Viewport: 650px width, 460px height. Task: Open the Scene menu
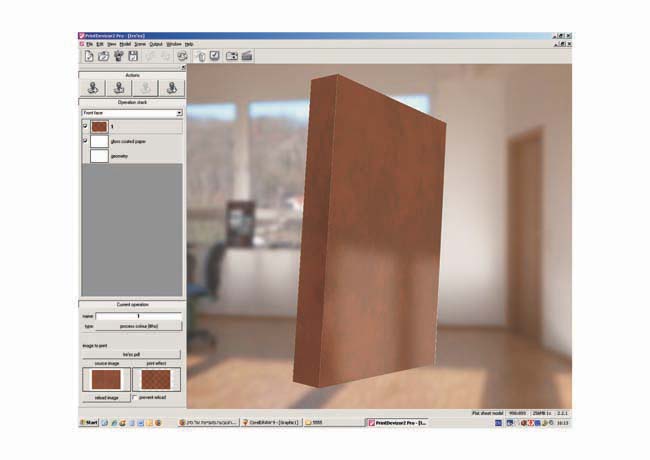pos(140,44)
